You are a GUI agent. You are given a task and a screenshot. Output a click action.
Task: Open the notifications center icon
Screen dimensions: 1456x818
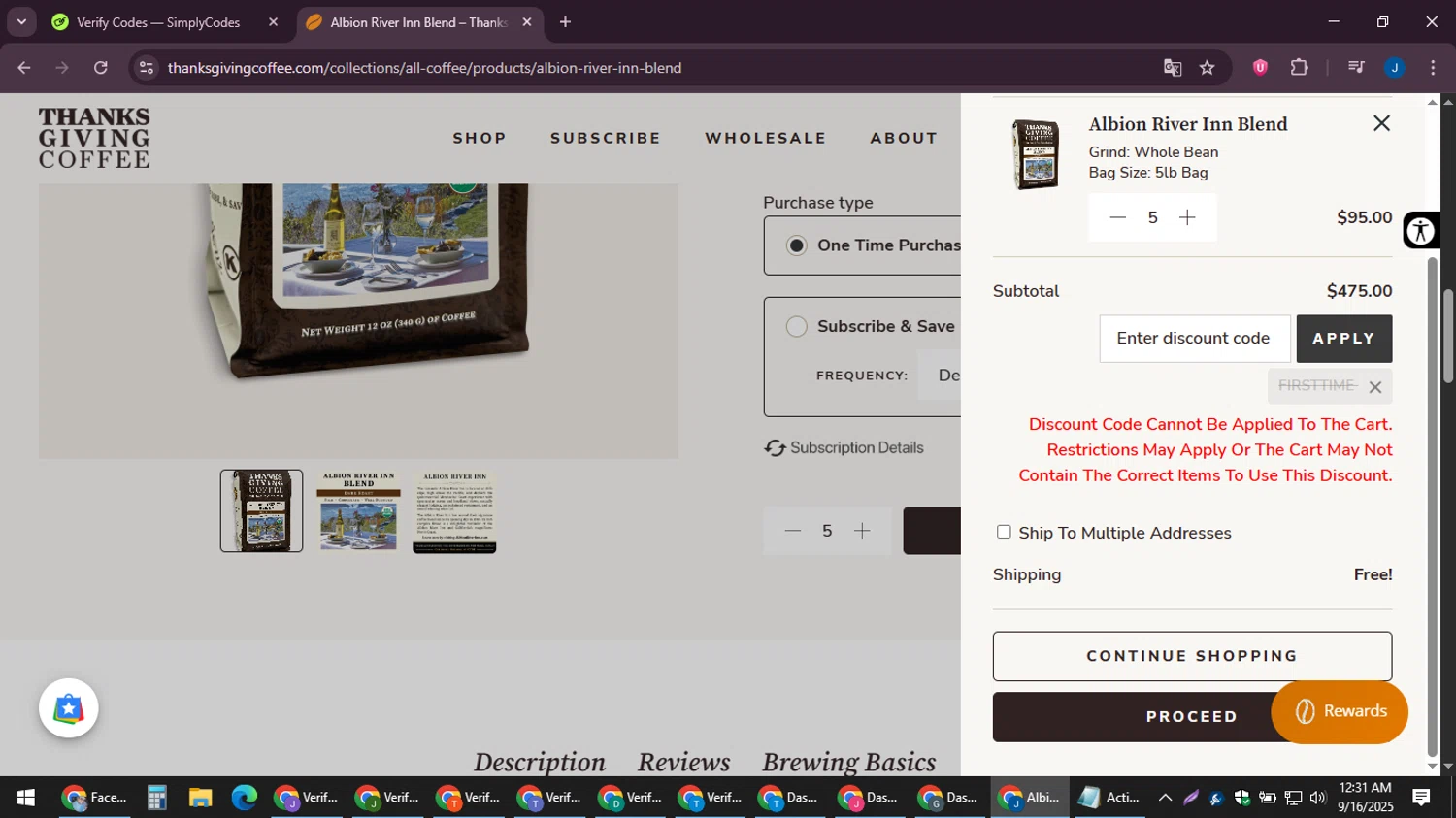(1421, 798)
